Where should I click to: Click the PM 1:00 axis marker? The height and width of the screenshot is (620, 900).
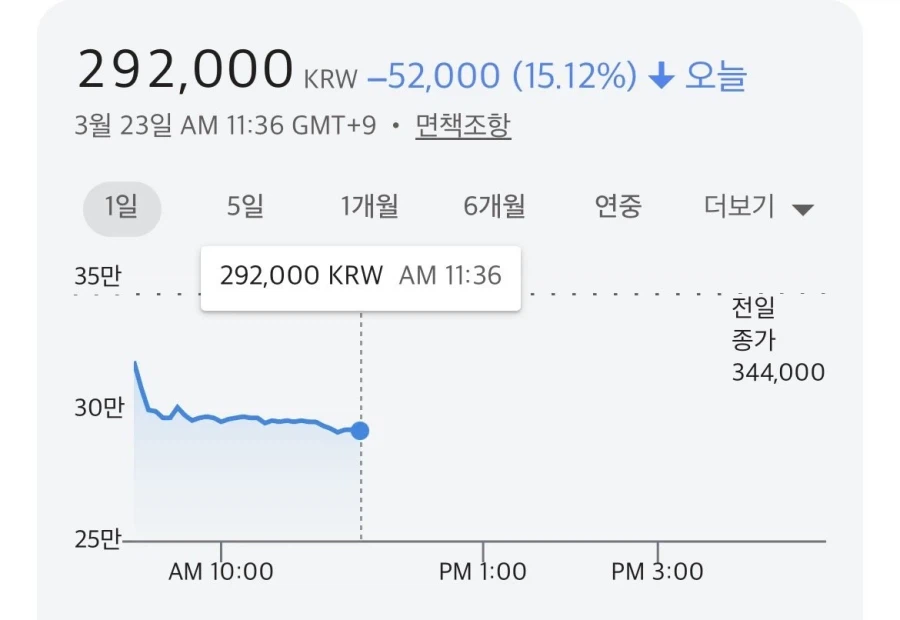point(483,572)
